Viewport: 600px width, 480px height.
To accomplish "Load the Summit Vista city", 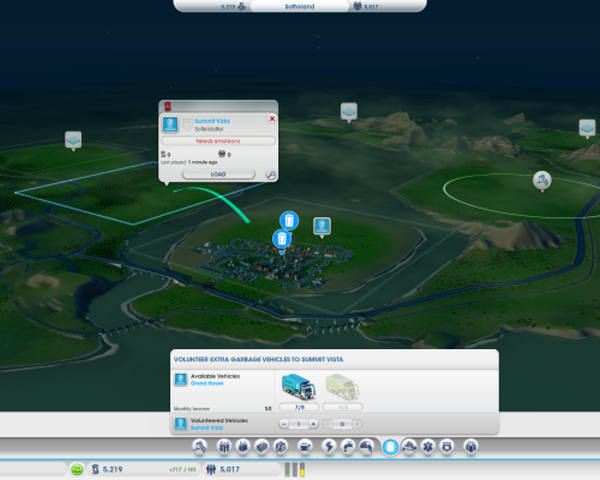I will pos(218,175).
